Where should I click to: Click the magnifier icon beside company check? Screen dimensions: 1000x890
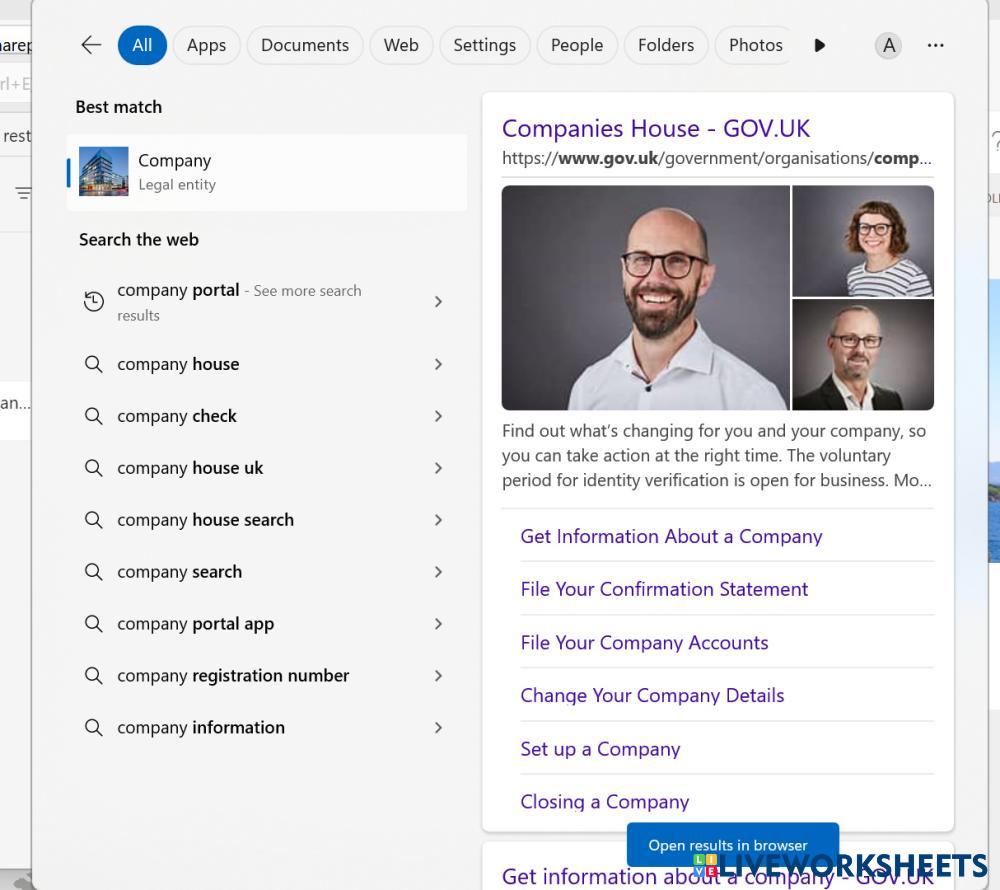[94, 416]
